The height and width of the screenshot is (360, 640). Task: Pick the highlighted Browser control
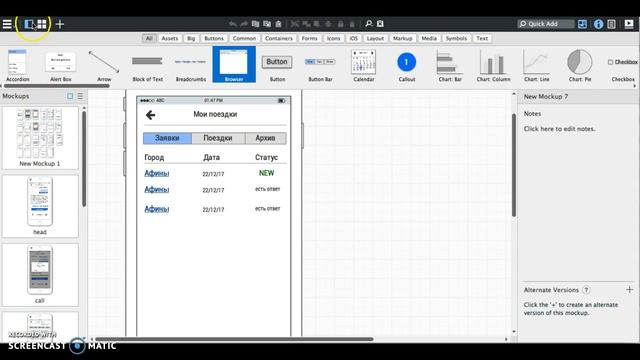pos(234,64)
